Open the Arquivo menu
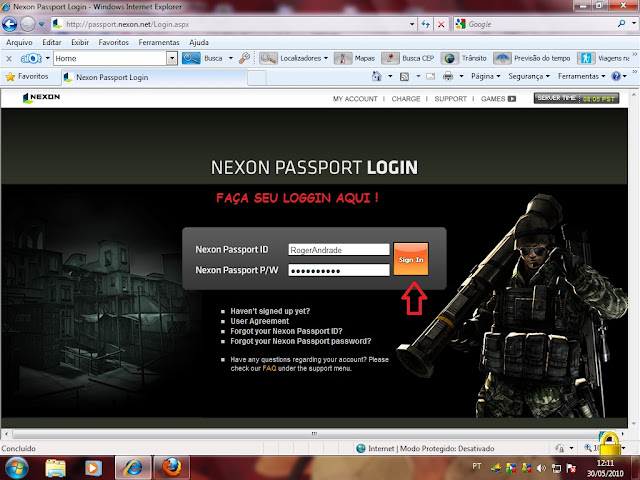640x480 pixels. [x=19, y=42]
